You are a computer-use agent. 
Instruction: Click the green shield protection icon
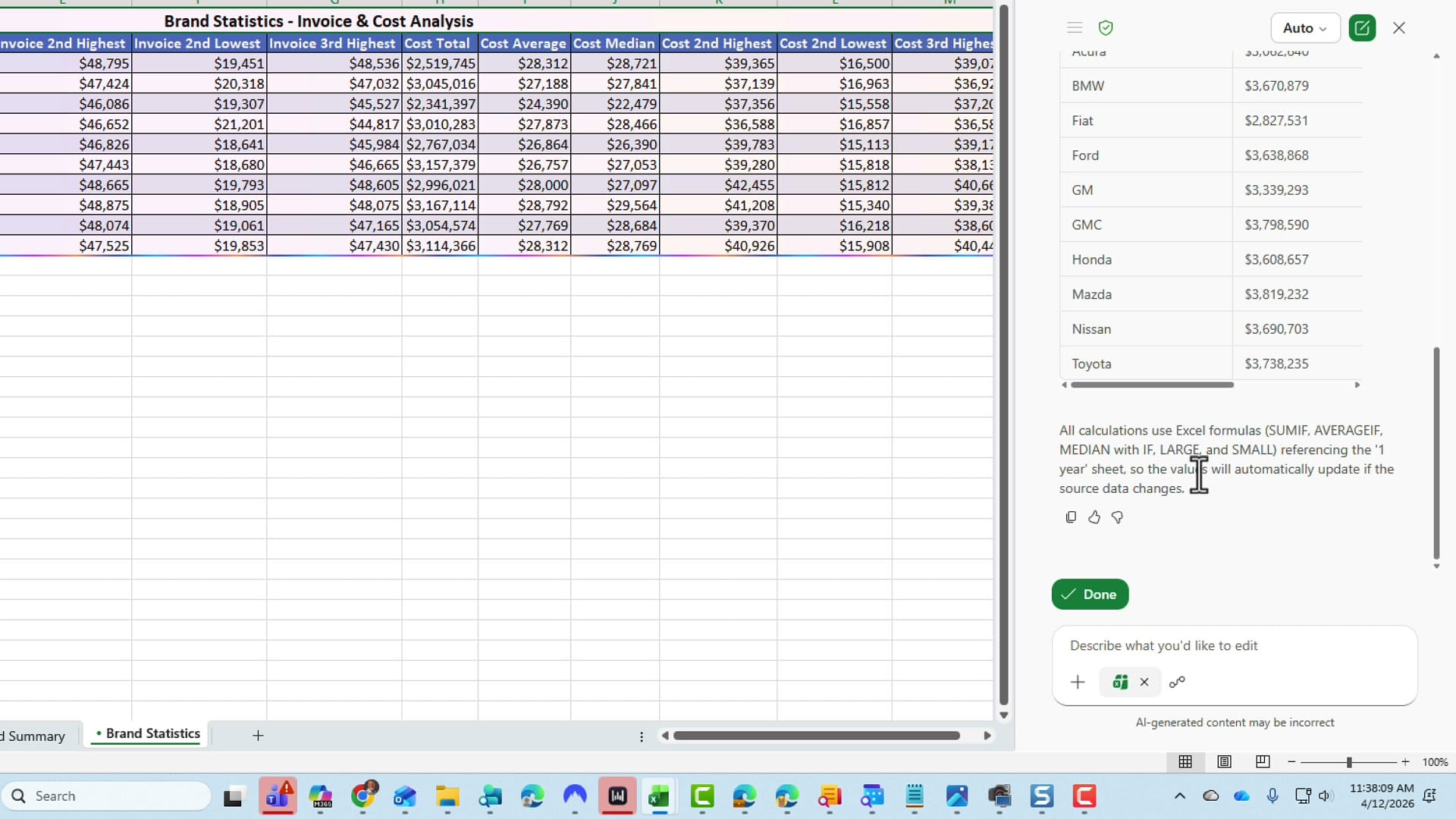click(x=1106, y=27)
